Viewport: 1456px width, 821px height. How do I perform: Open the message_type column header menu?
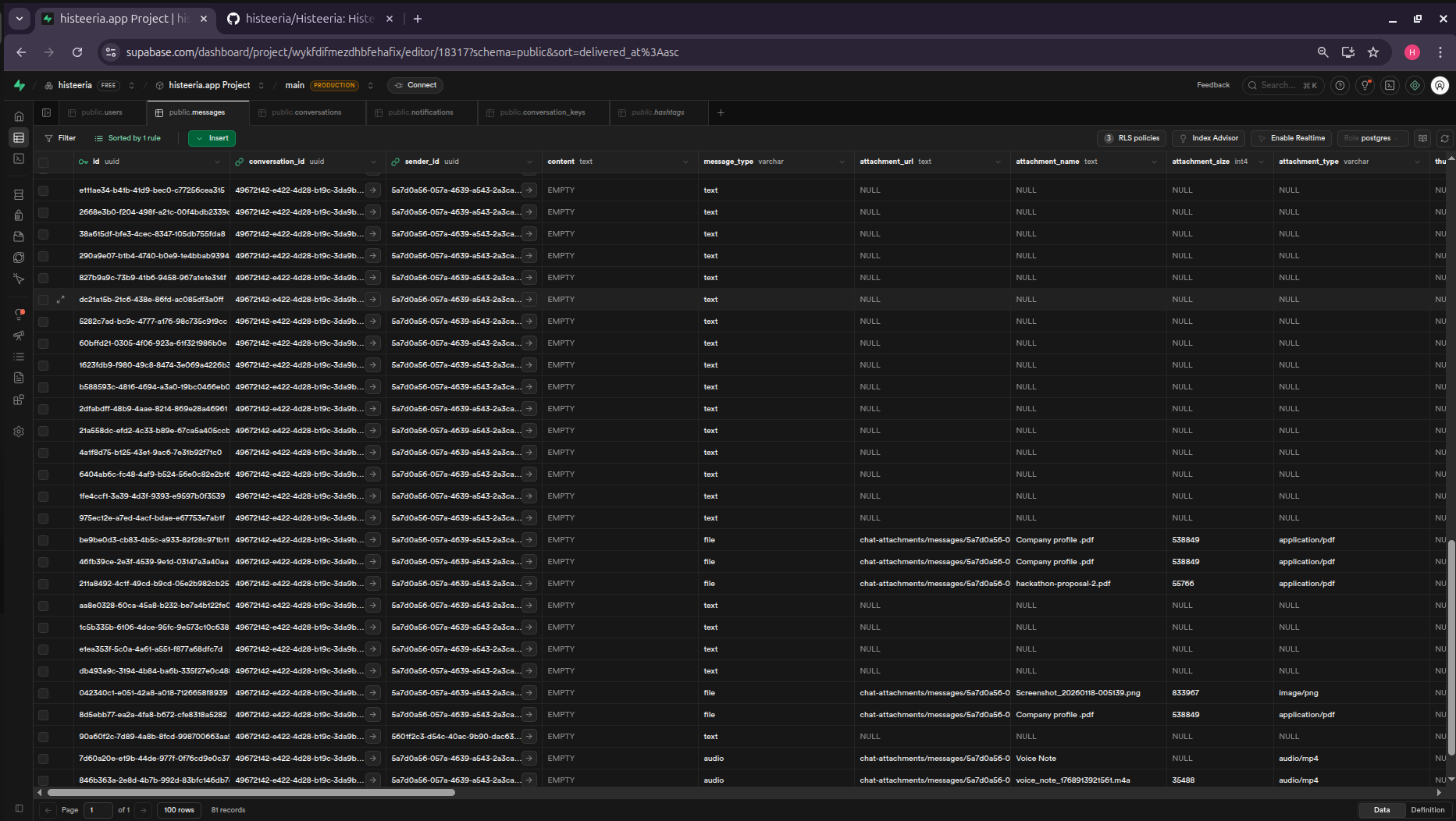click(x=842, y=162)
